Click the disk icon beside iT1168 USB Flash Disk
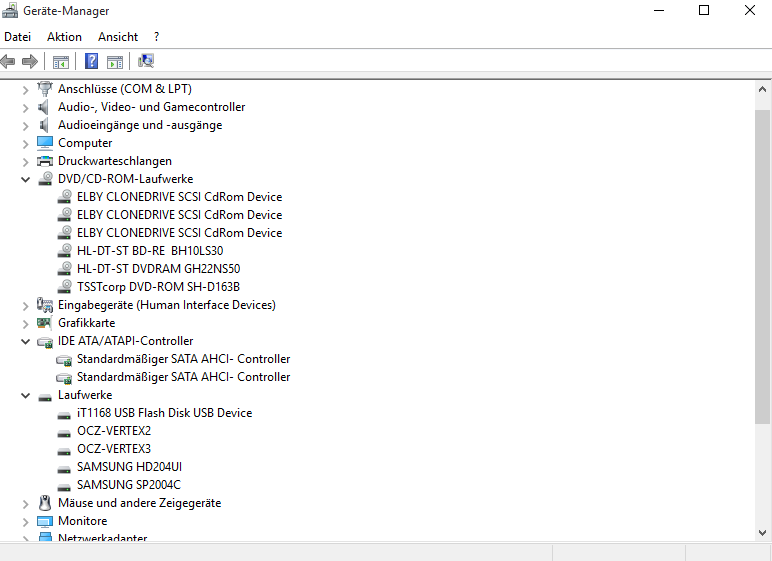 pyautogui.click(x=64, y=416)
